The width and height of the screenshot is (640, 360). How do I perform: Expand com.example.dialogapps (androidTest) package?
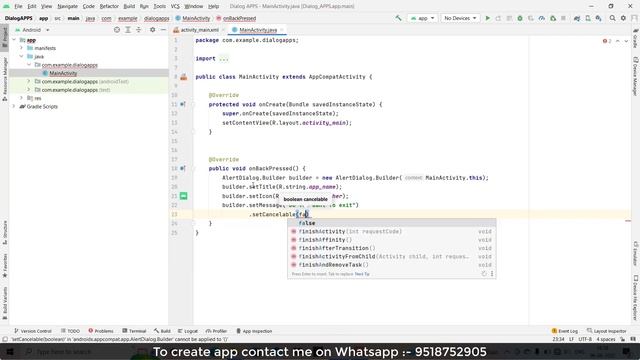[x=29, y=81]
